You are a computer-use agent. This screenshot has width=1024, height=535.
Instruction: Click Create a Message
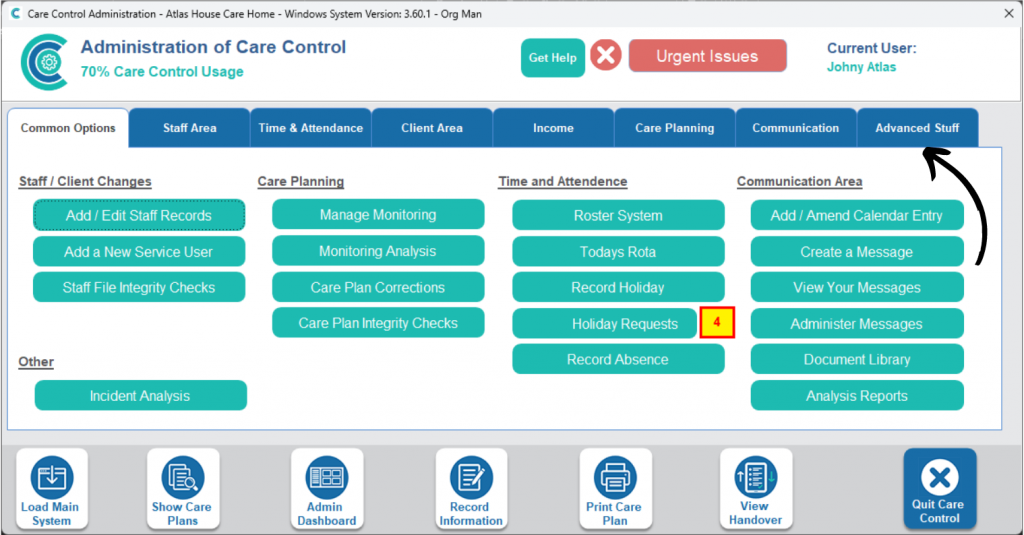click(857, 251)
